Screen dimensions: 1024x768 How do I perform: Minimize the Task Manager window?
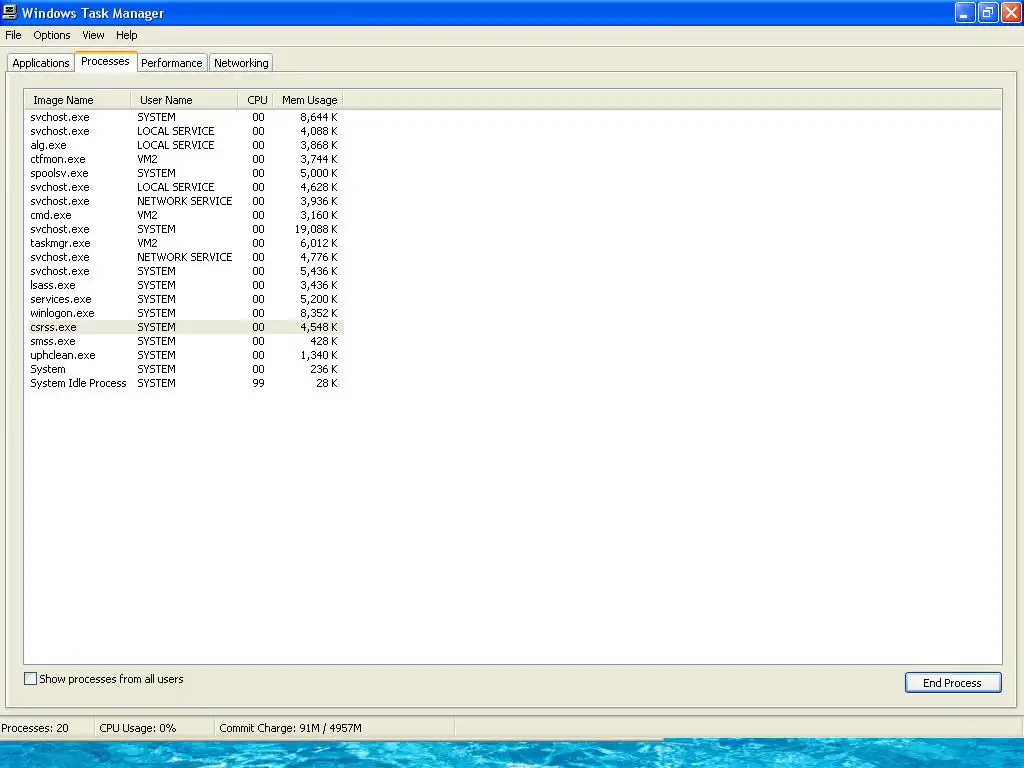(965, 12)
